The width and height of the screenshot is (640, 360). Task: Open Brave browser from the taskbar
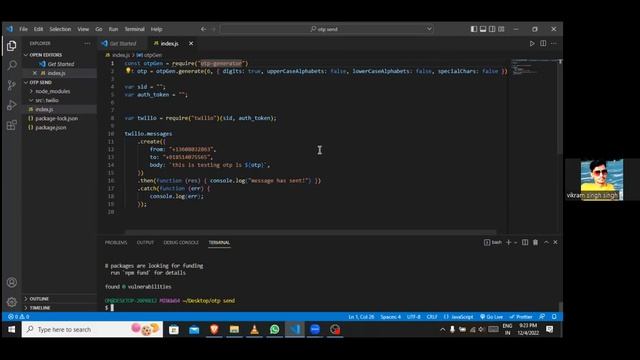(x=214, y=329)
